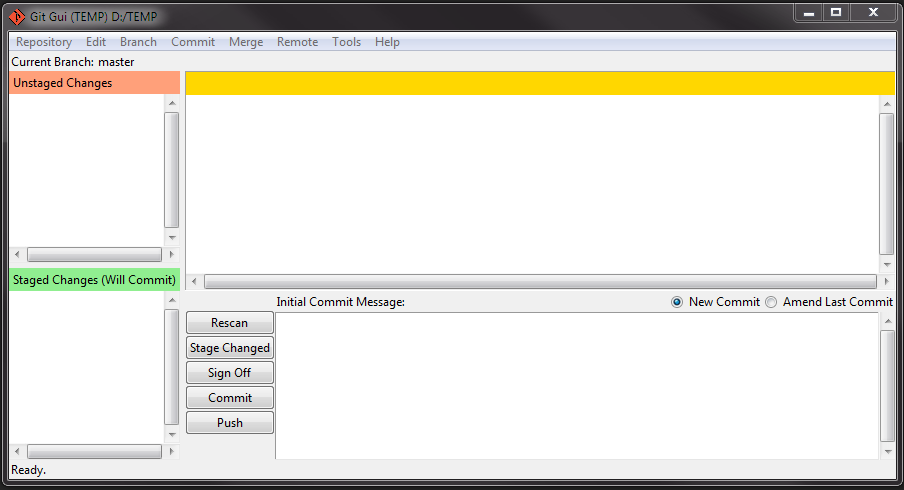The height and width of the screenshot is (490, 904).
Task: Click the Initial Commit Message label
Action: pos(341,302)
